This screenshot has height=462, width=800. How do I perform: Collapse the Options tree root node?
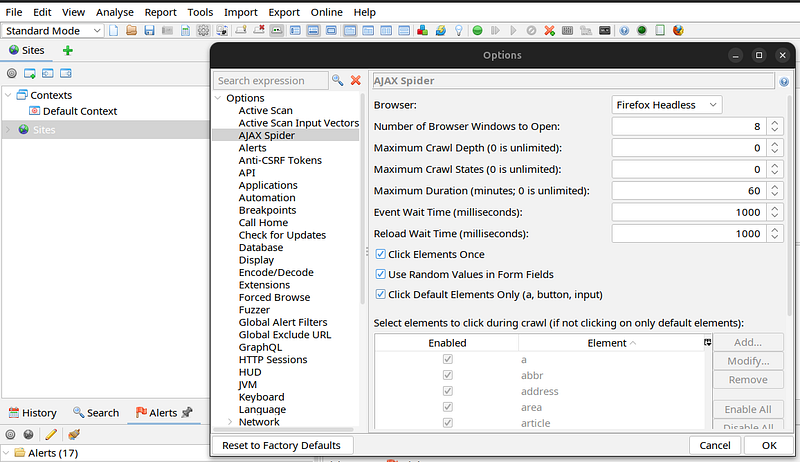point(218,98)
